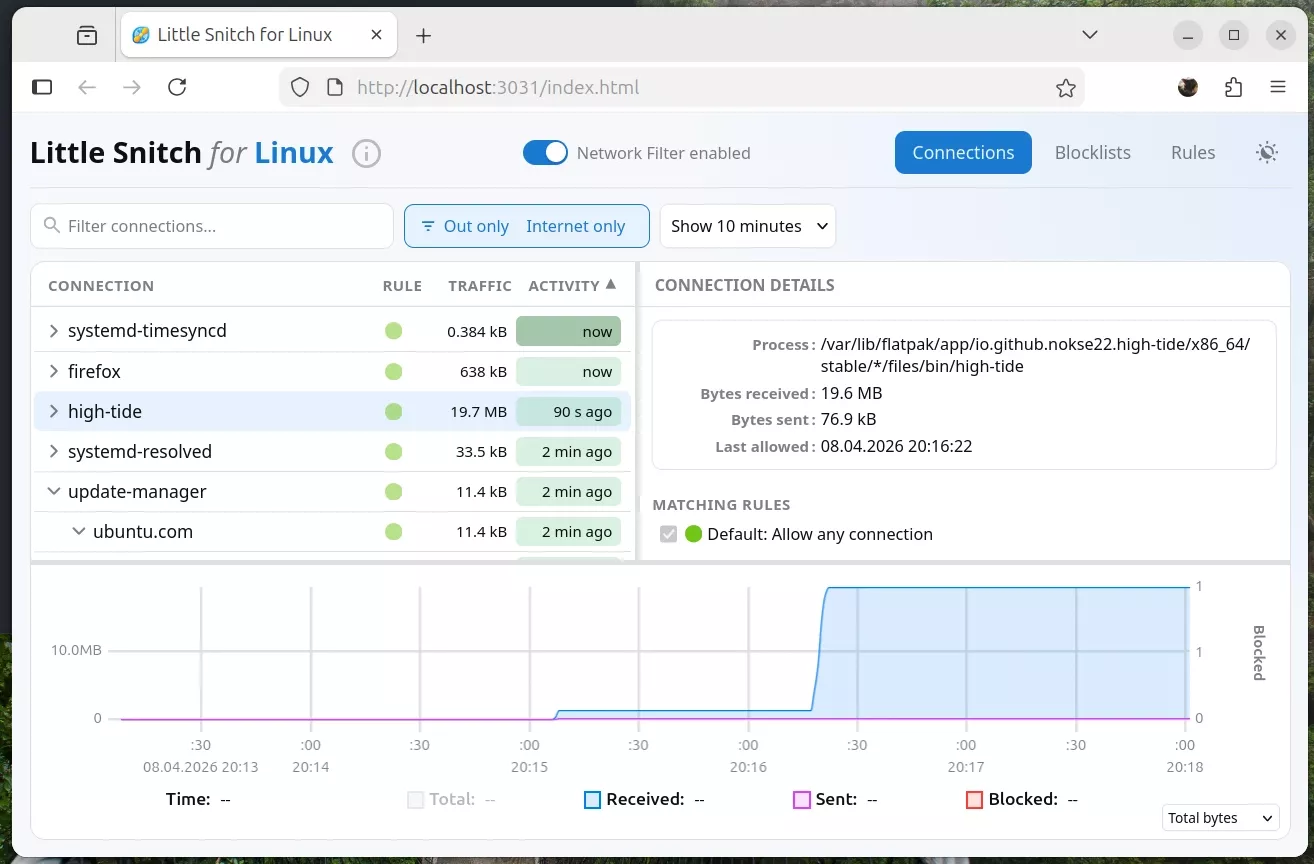Image resolution: width=1314 pixels, height=864 pixels.
Task: Expand the high-tide connection row
Action: coord(54,411)
